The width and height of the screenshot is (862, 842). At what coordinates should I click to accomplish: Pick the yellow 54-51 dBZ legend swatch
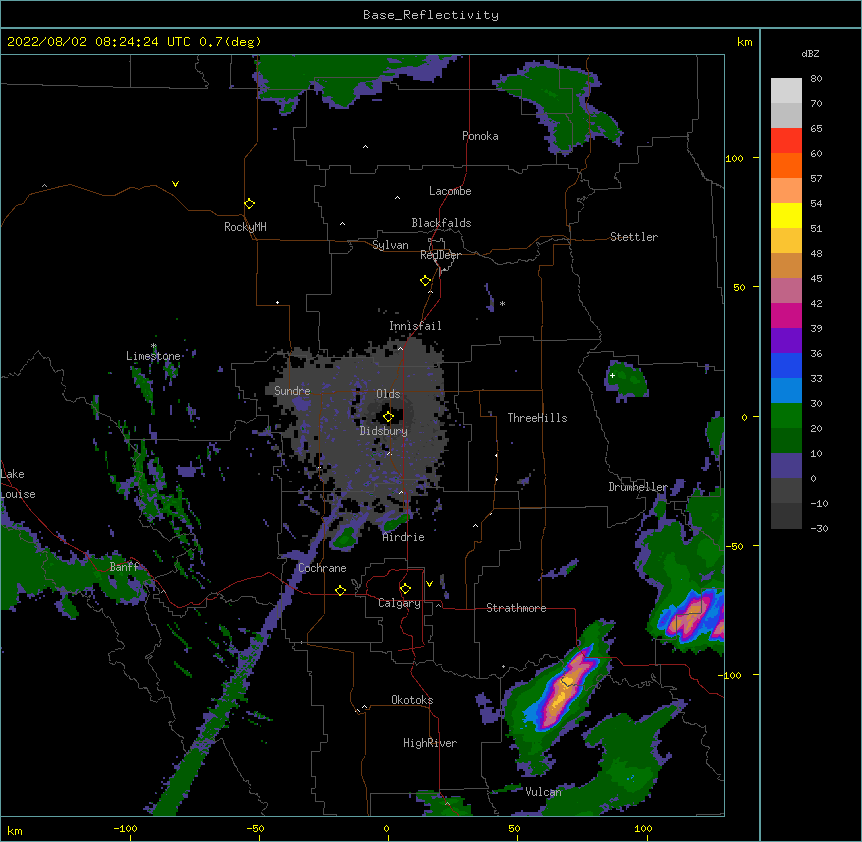point(786,215)
